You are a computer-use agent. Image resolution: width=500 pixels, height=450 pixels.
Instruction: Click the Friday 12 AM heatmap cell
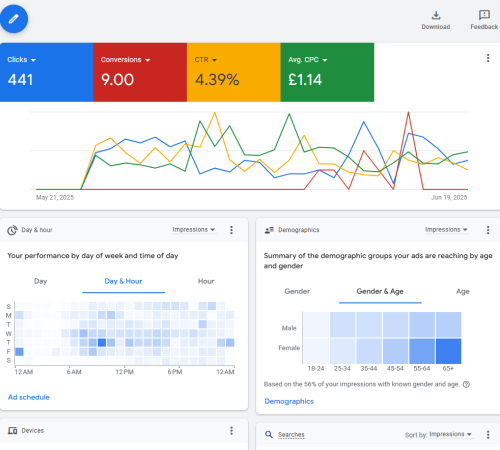pos(19,351)
